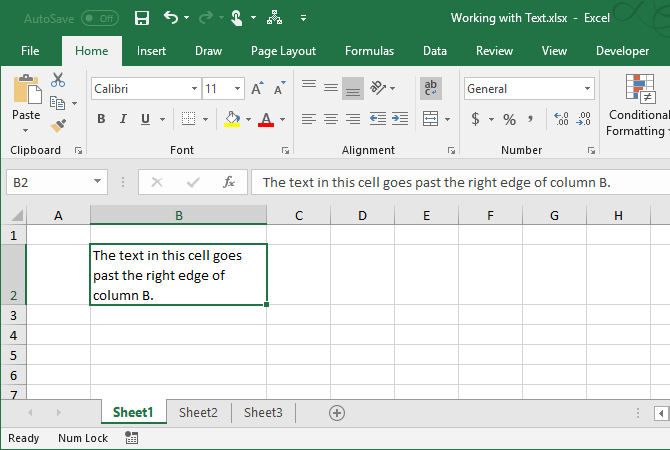Open the General number format dropdown
This screenshot has height=450, width=670.
click(587, 89)
